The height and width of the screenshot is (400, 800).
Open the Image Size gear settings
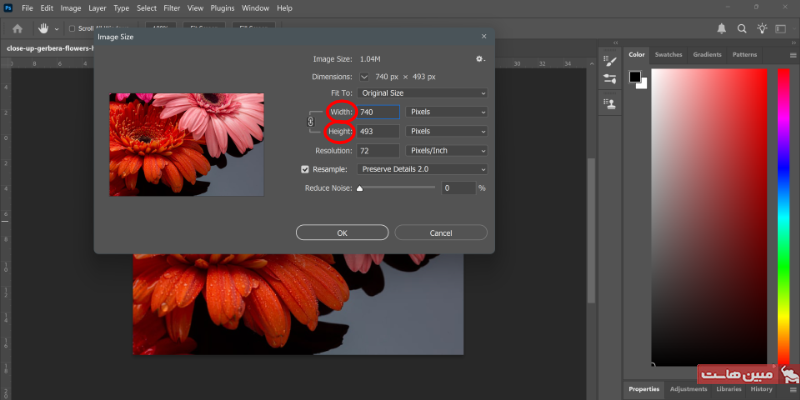point(480,59)
